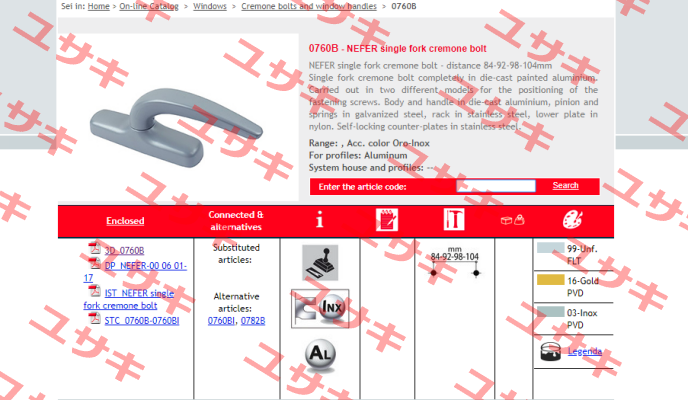
Task: Open the 3D_0760B PDF icon
Action: pyautogui.click(x=94, y=248)
